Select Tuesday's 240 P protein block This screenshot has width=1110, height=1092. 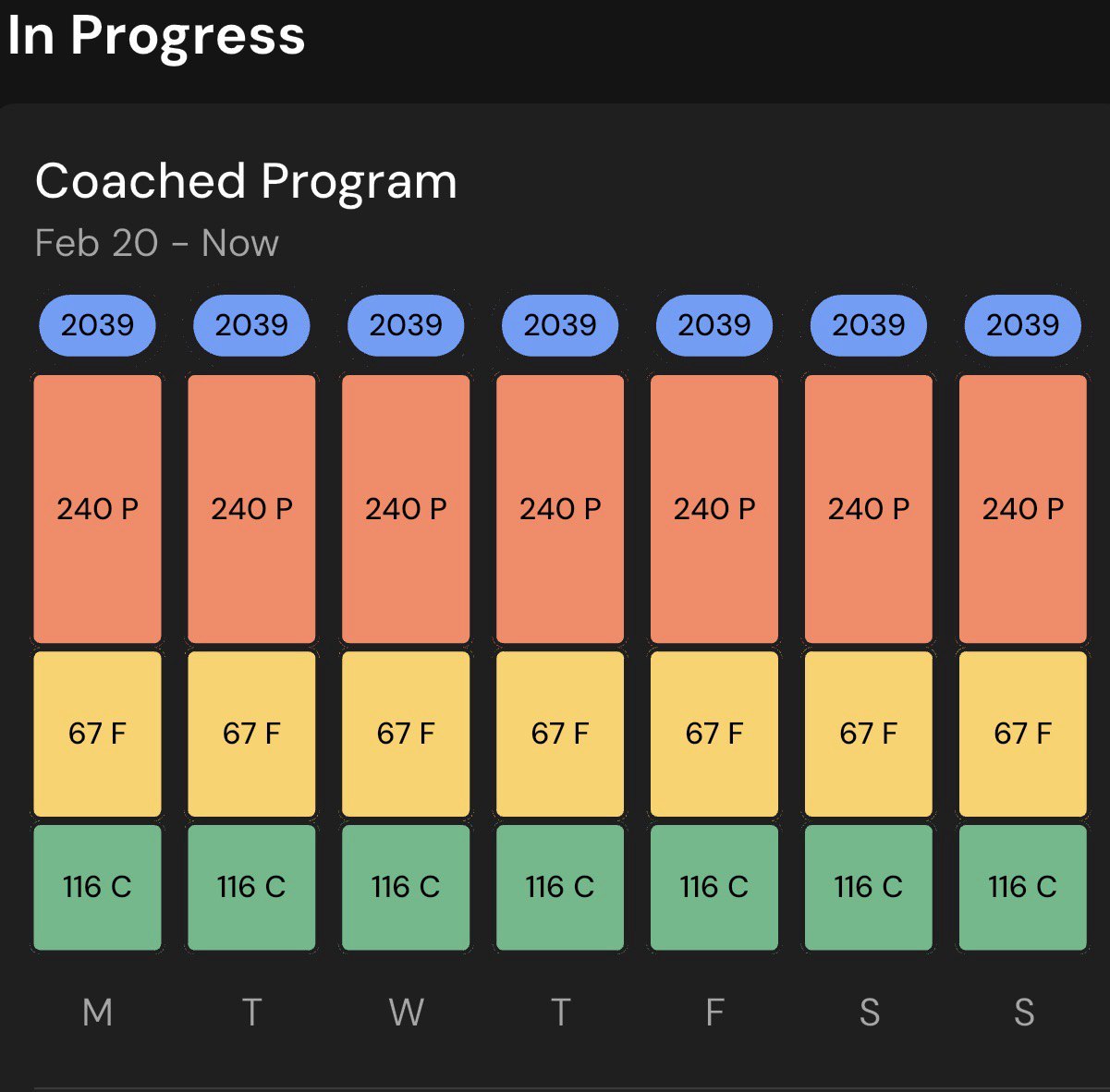pos(251,508)
